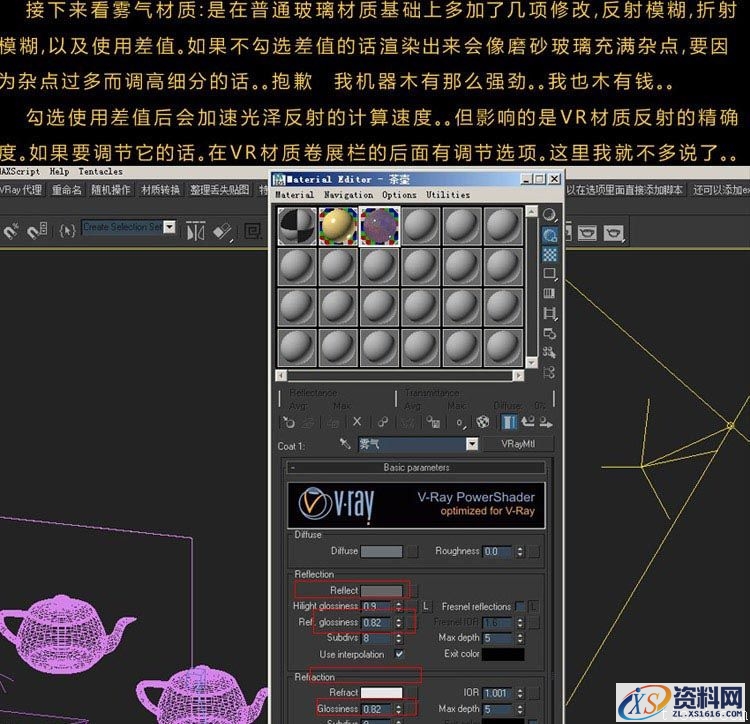Screen dimensions: 750x724
Task: Click the Material ID Channel icon
Action: (460, 422)
